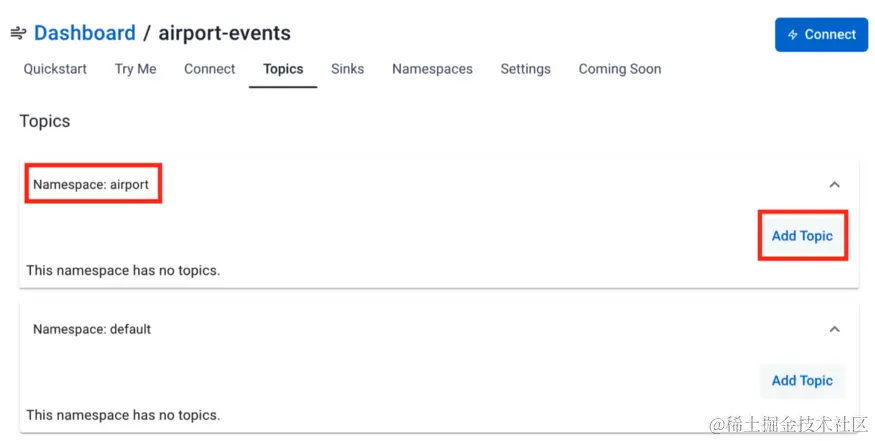Open the Namespaces tab
This screenshot has width=875, height=441.
click(432, 69)
